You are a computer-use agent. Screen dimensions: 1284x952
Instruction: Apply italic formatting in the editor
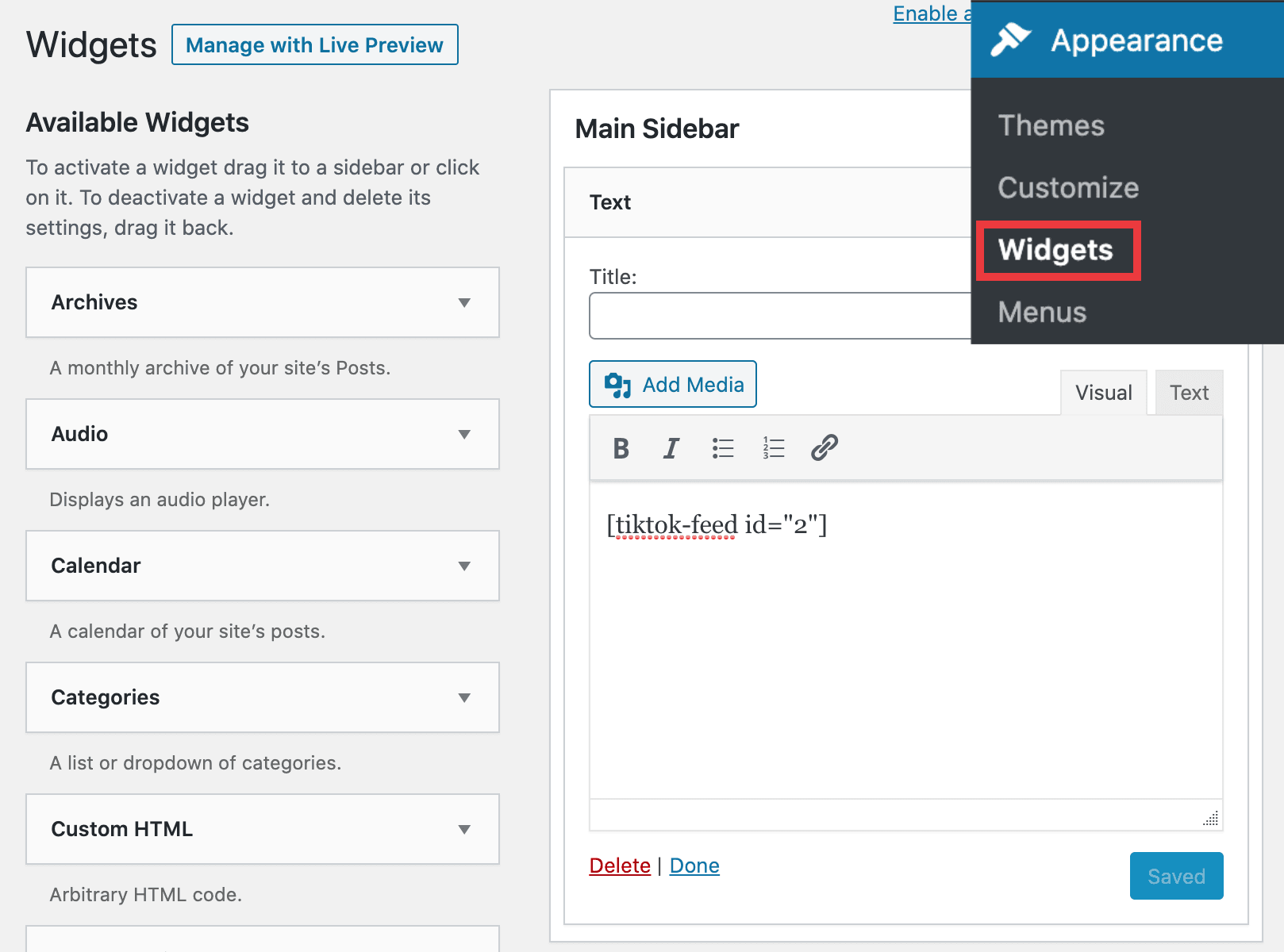pyautogui.click(x=671, y=448)
